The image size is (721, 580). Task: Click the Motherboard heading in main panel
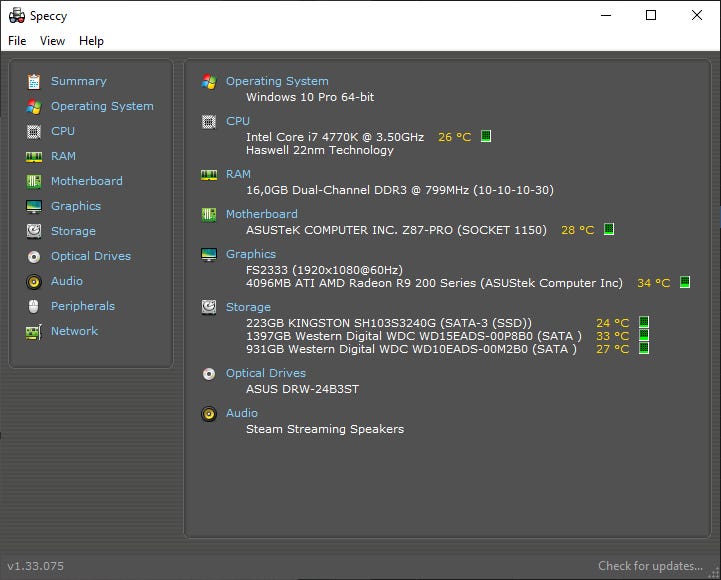pos(261,214)
